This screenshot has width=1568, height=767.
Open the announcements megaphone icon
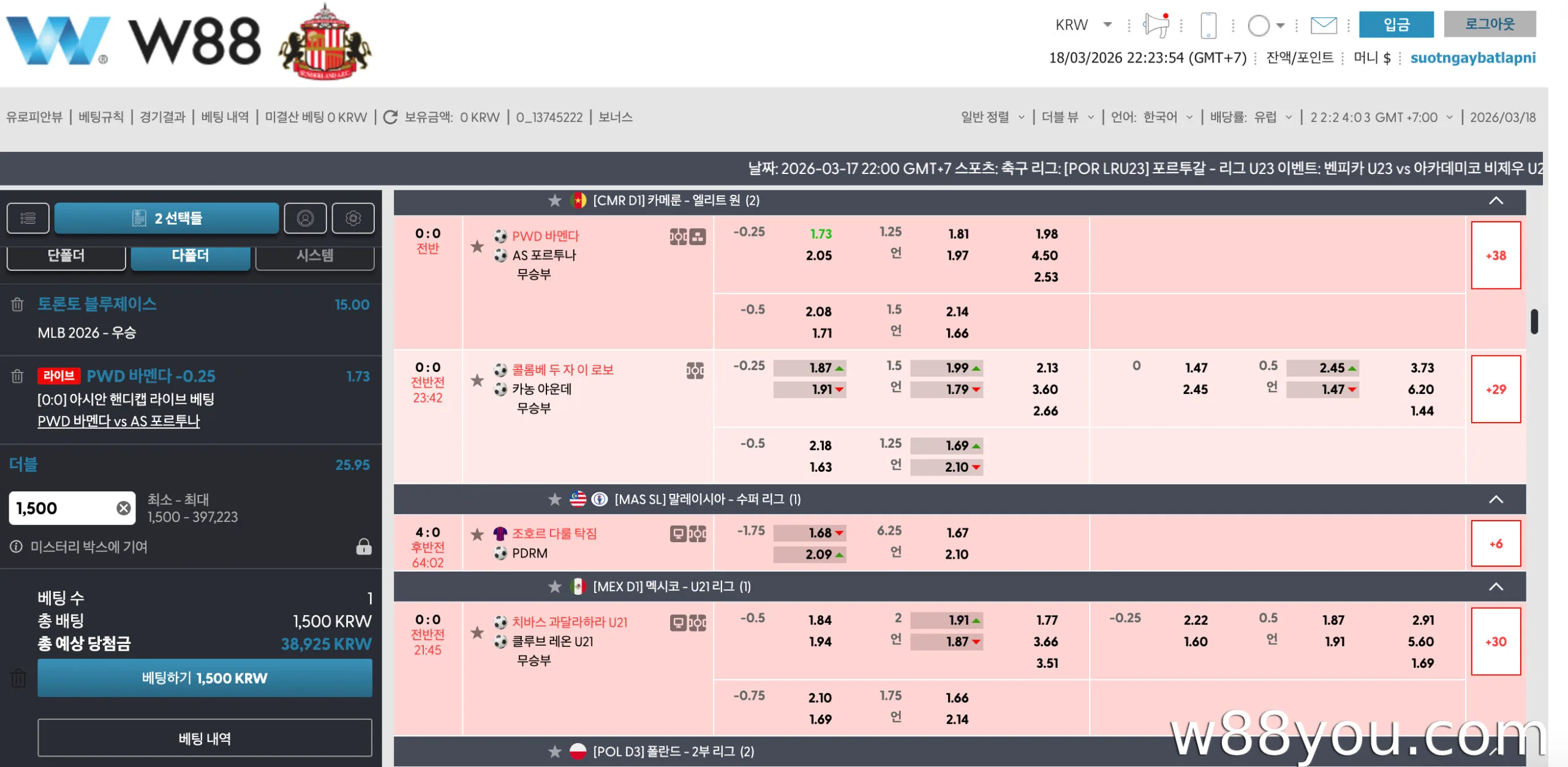point(1156,25)
